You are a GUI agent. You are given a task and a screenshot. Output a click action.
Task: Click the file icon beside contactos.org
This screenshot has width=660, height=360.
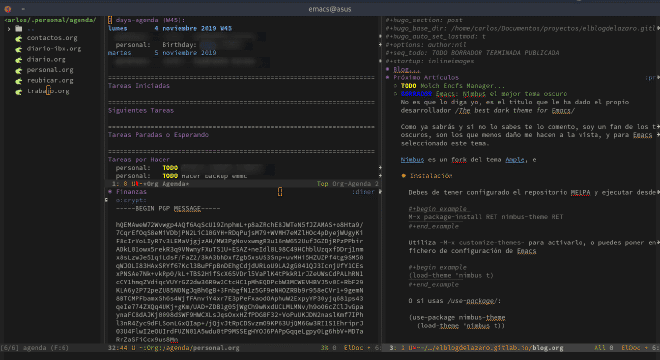tap(19, 38)
